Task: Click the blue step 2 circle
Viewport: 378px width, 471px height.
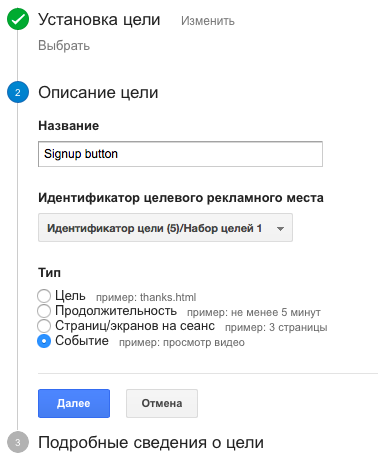Action: click(x=18, y=92)
